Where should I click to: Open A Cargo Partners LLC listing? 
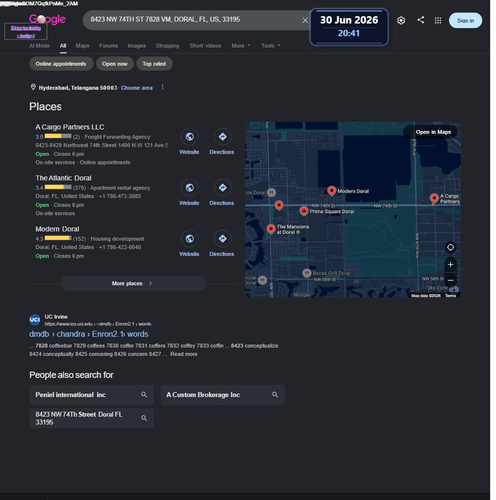[x=70, y=127]
